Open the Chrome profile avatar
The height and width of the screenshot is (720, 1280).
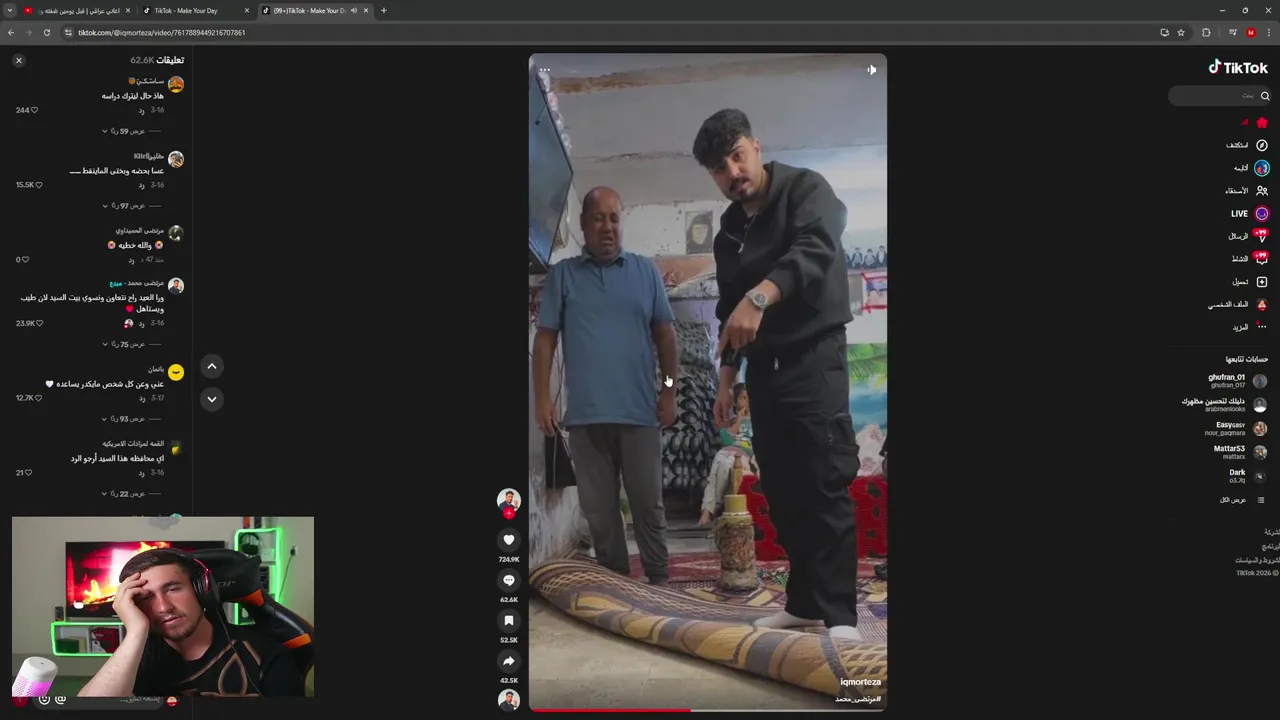(x=1250, y=32)
